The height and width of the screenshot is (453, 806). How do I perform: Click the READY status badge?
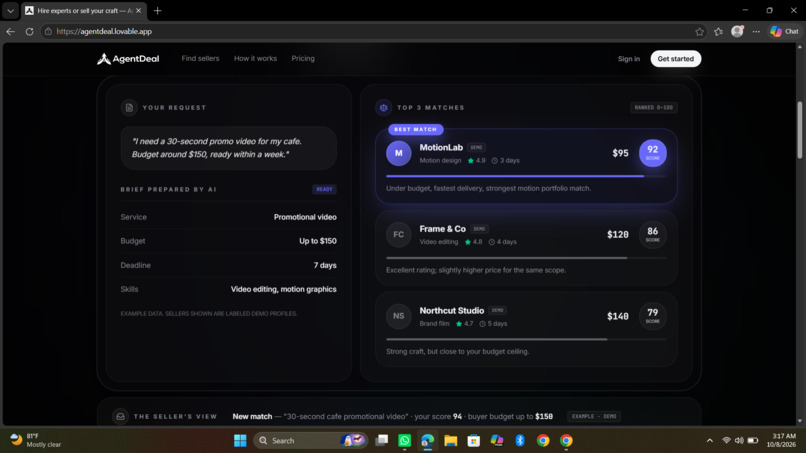(324, 189)
